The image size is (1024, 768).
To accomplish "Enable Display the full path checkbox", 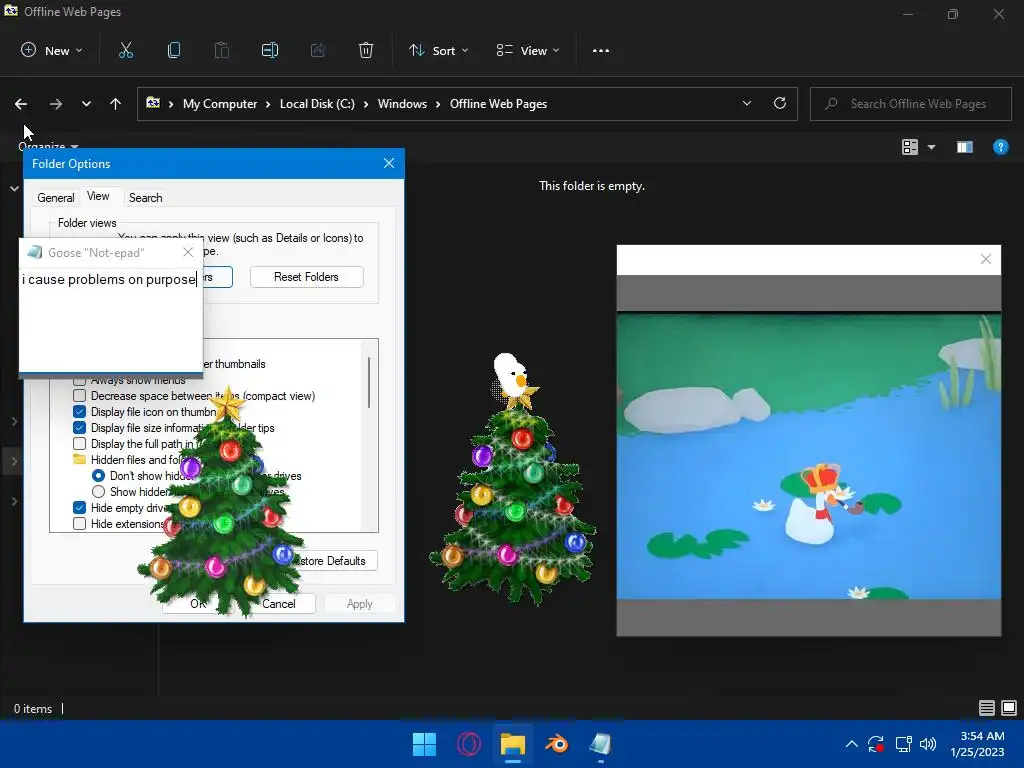I will coord(80,443).
